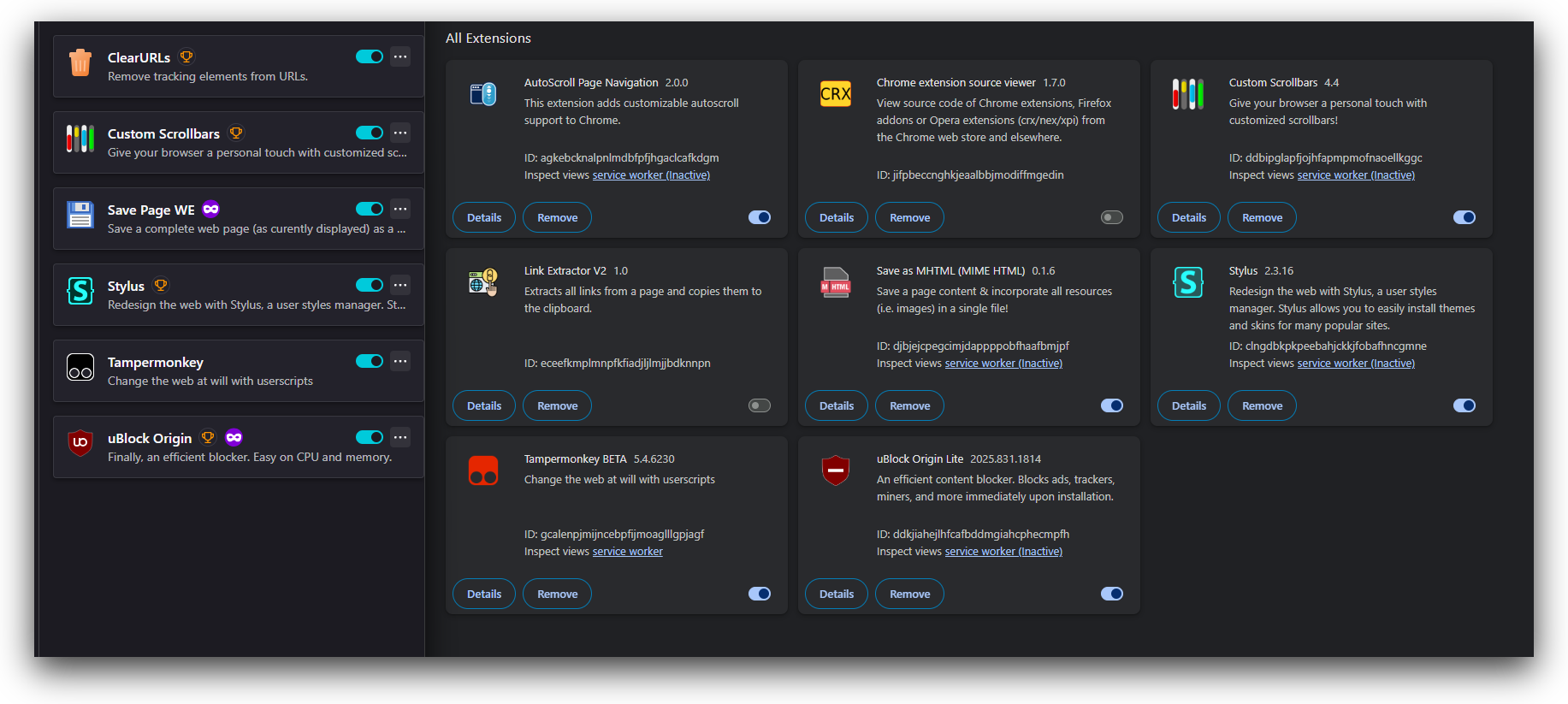
Task: Open Details for Tampermonkey BETA
Action: coord(484,594)
